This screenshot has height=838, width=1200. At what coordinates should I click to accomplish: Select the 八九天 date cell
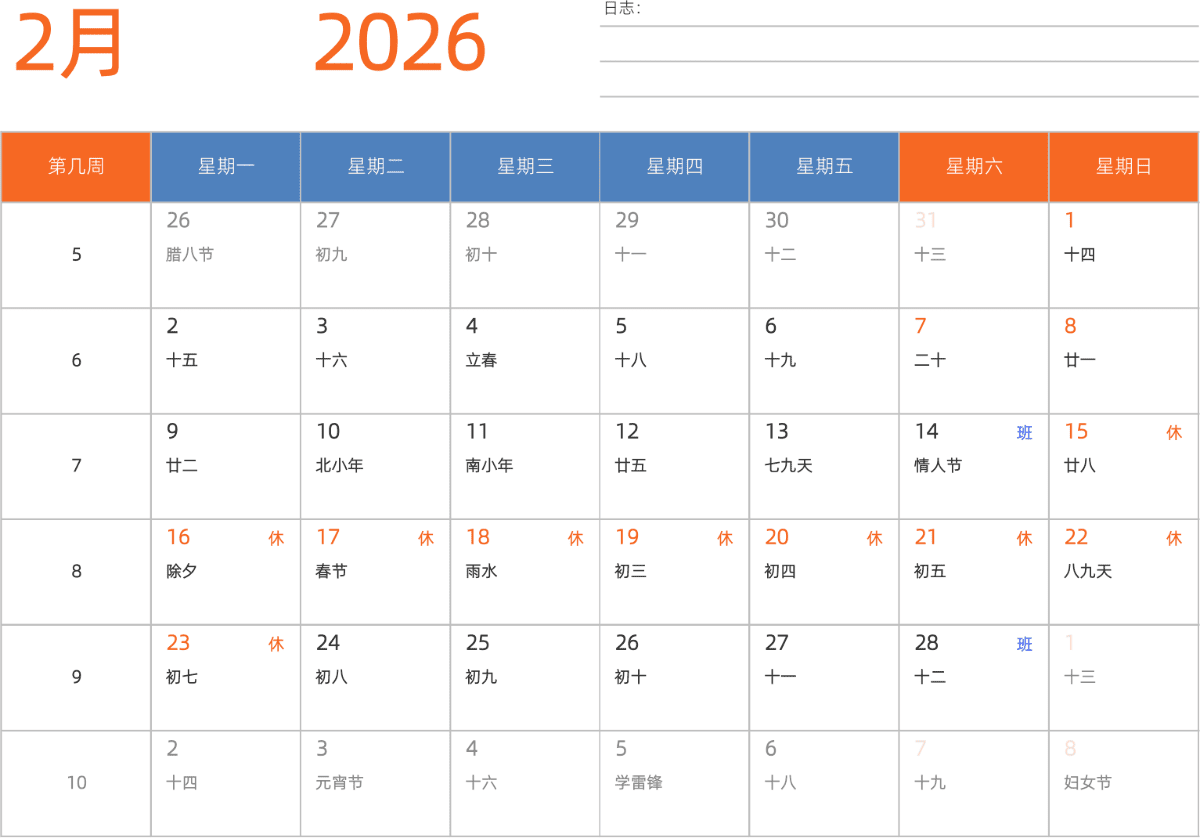1124,572
